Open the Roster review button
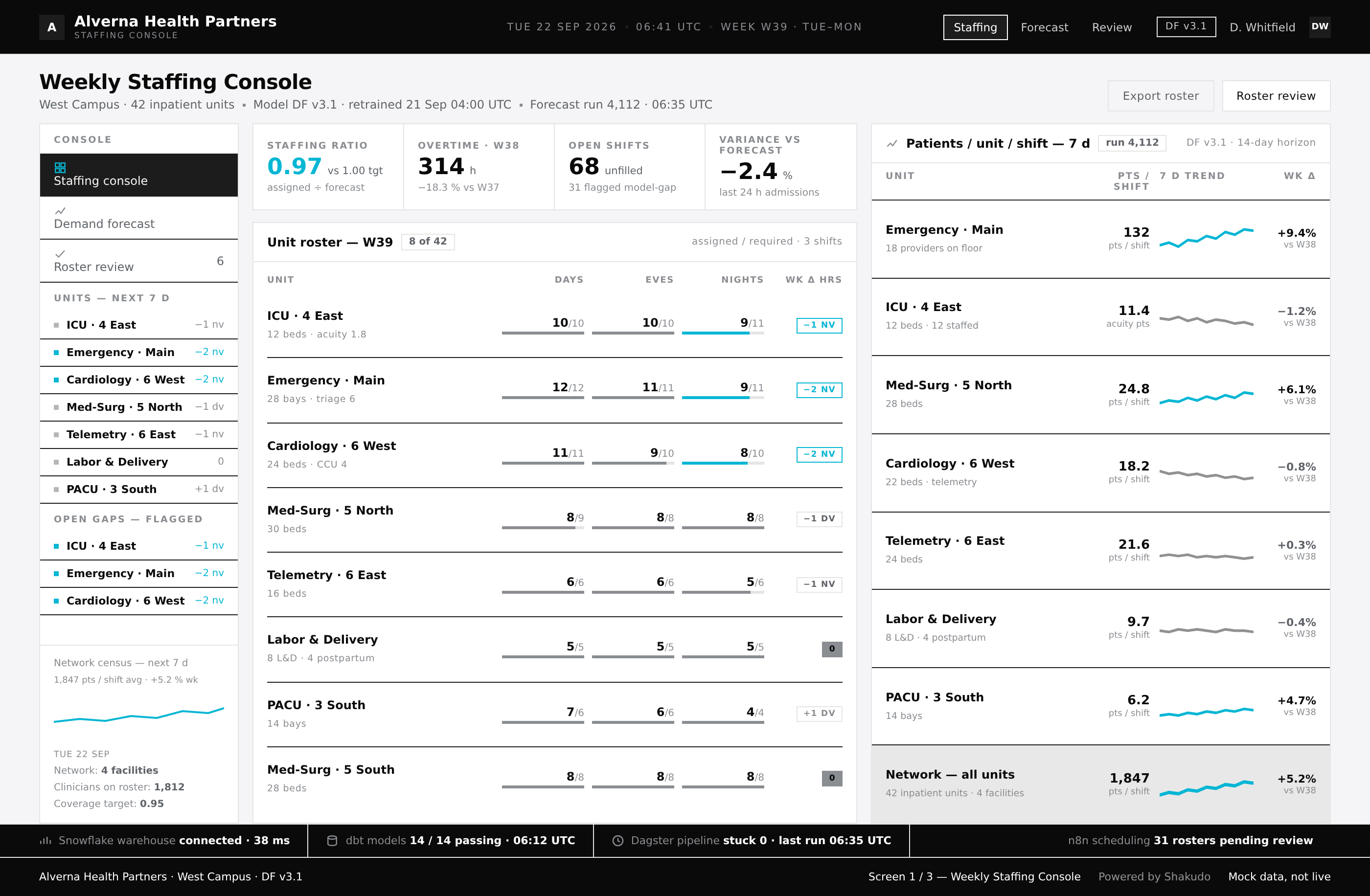1370x896 pixels. coord(1276,95)
